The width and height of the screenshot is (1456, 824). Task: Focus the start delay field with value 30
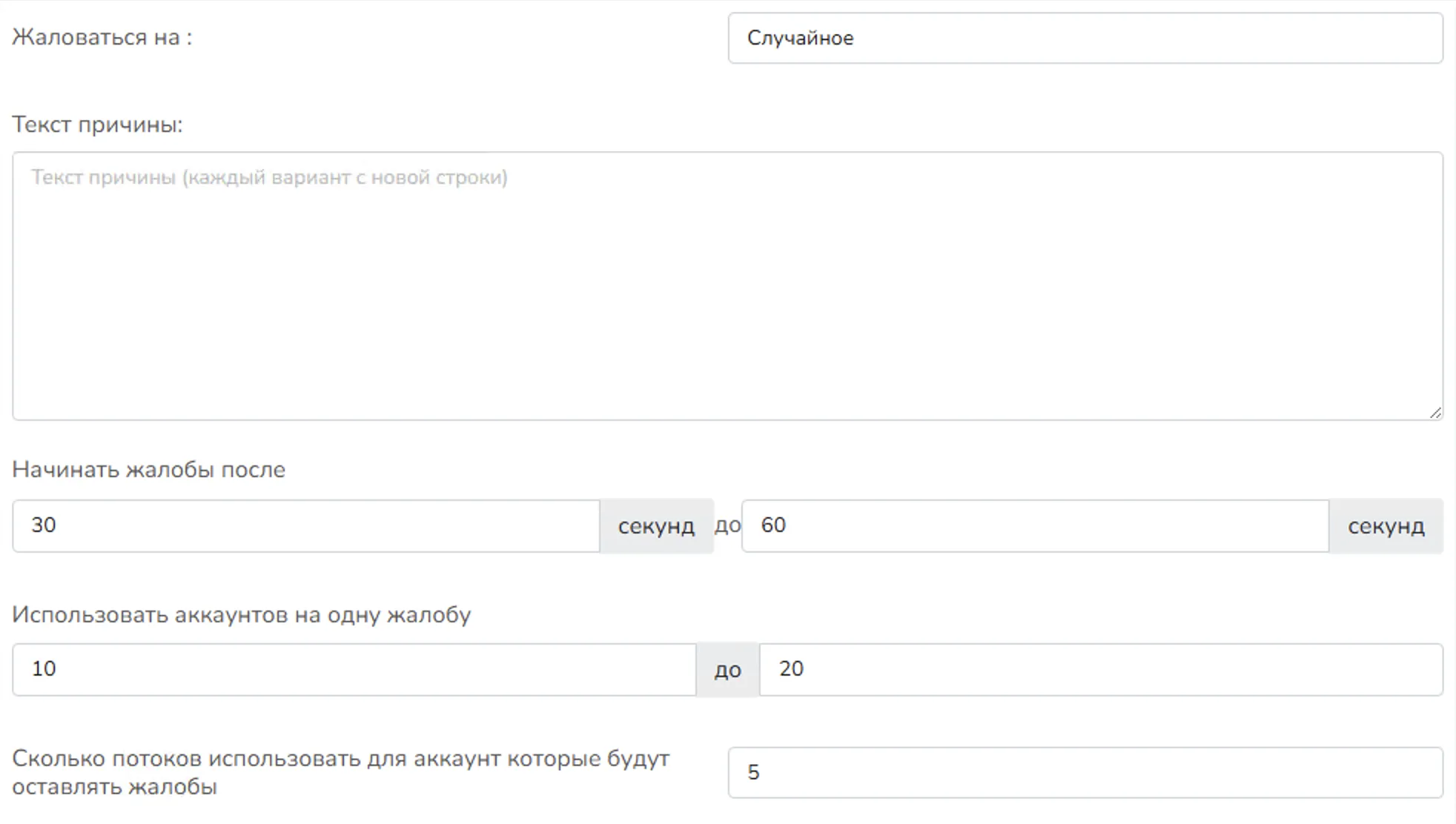(x=305, y=525)
